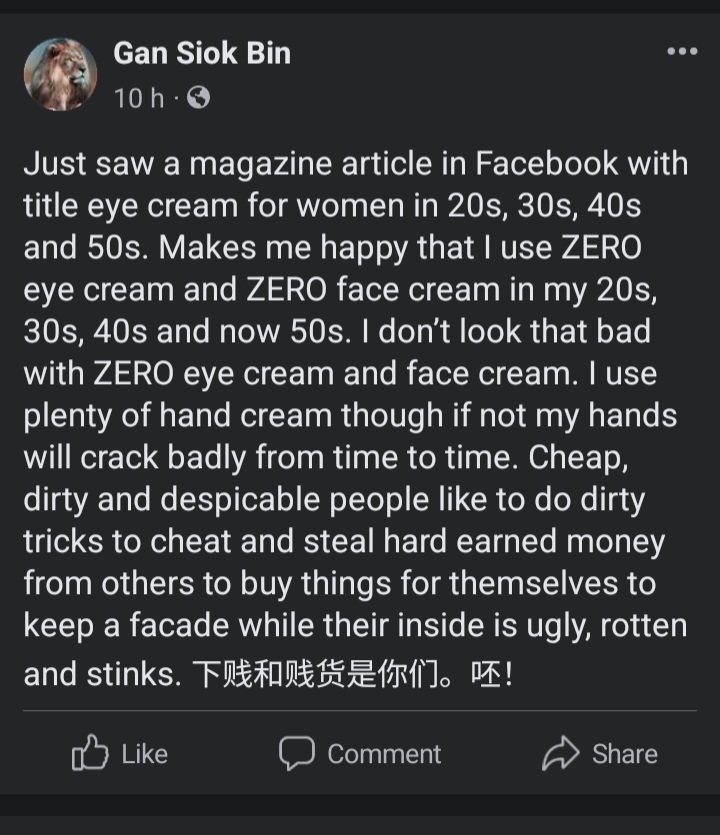Click the line starting "from others to buy"
Screen dimensions: 720x835
340,583
